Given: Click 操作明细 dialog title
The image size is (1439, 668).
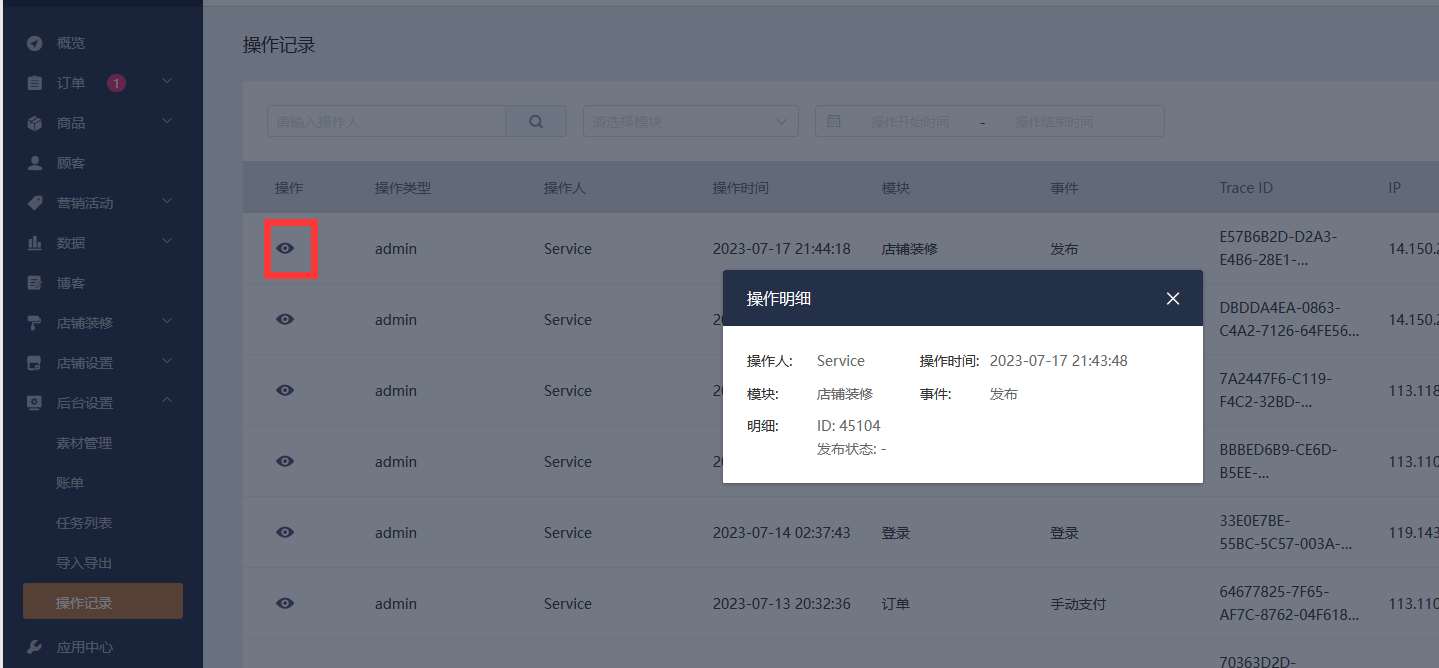Looking at the screenshot, I should point(779,298).
